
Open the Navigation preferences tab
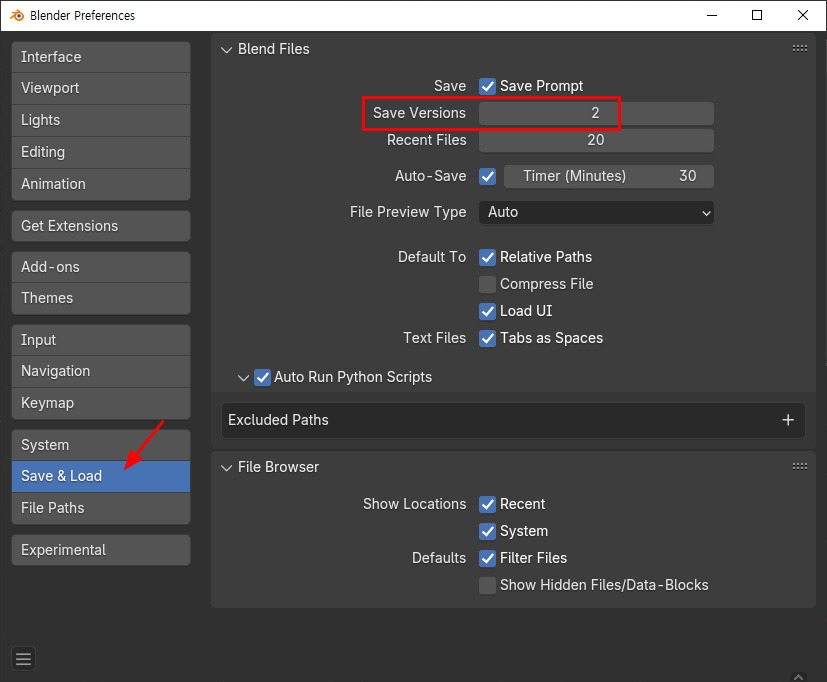(x=101, y=371)
